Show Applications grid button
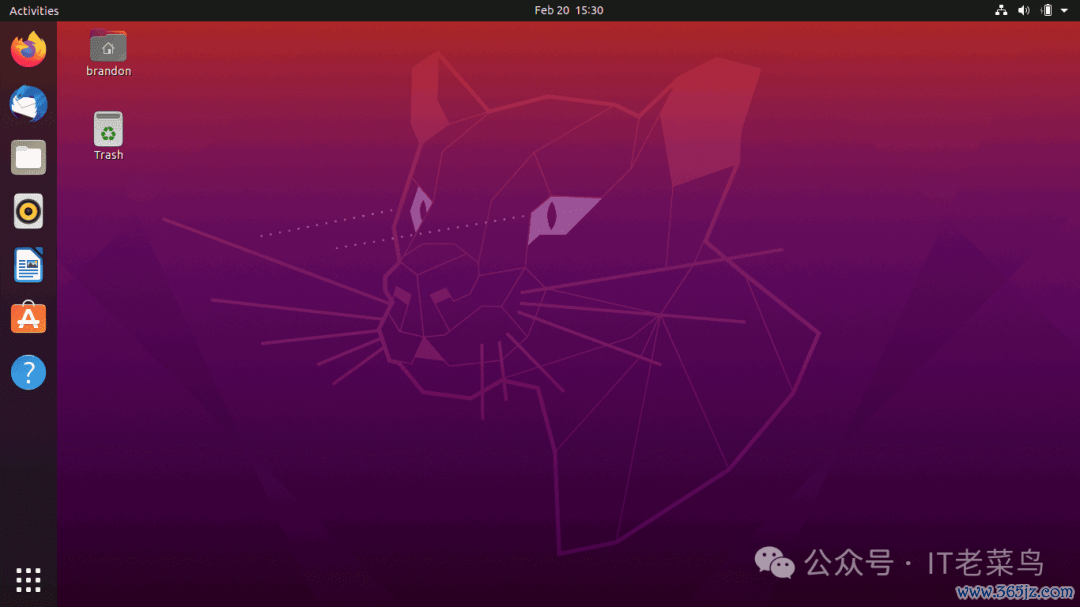 click(28, 580)
